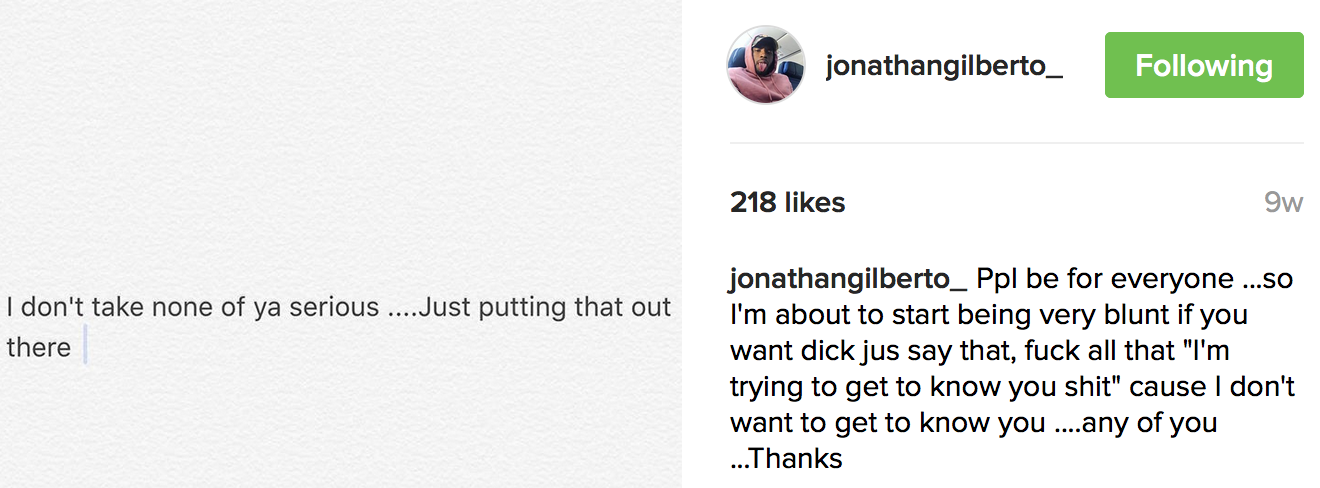Click jonathangilberto_ username beside the avatar
Image resolution: width=1320 pixels, height=488 pixels.
(x=944, y=66)
